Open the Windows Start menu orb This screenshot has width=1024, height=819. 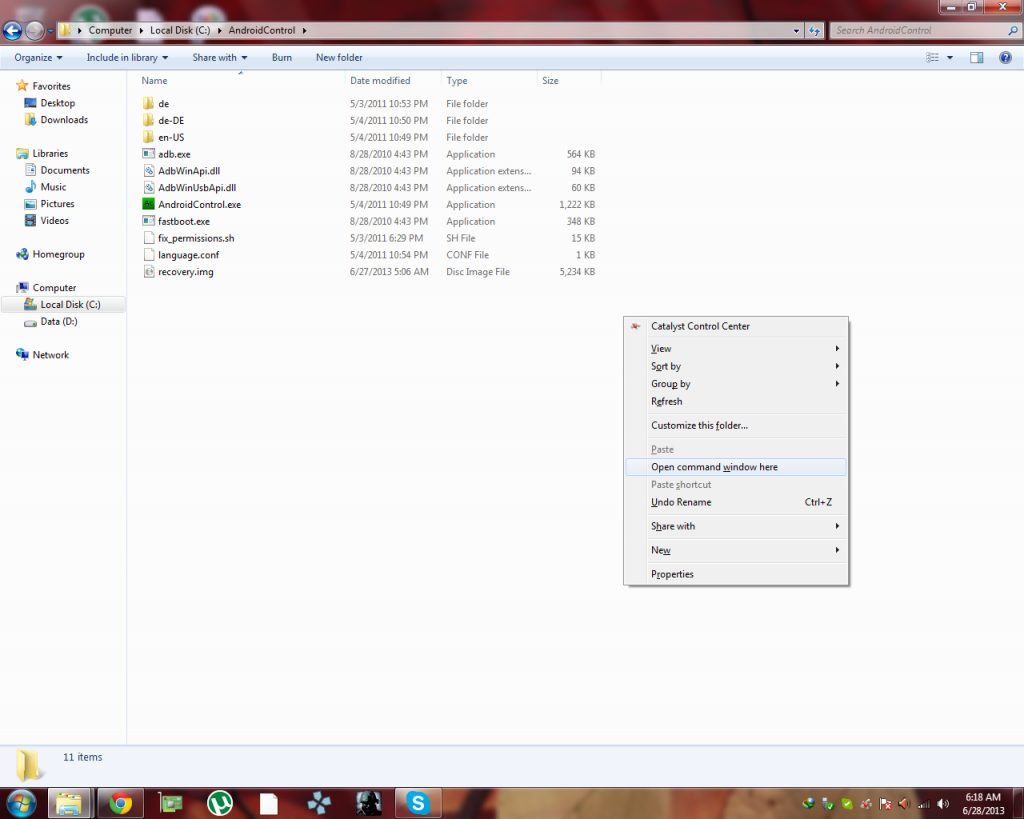[x=22, y=803]
